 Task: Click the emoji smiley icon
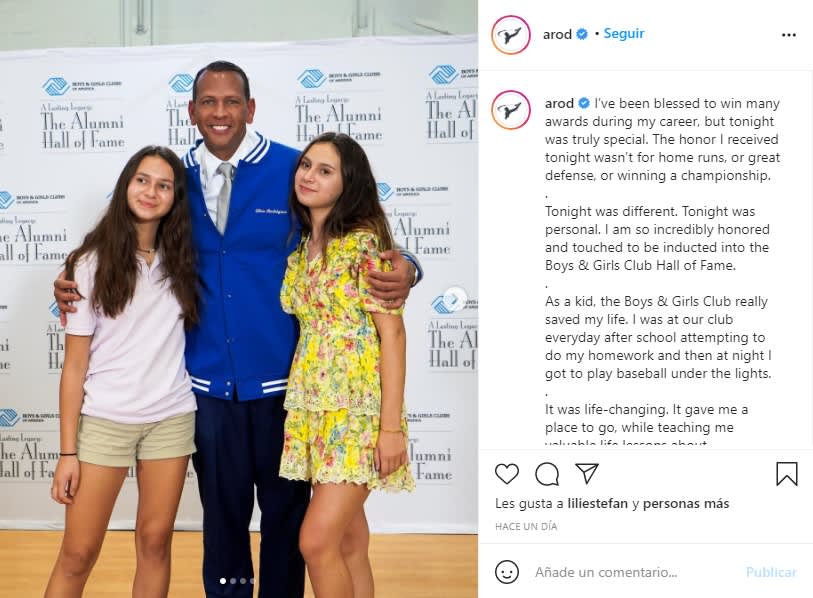click(507, 572)
